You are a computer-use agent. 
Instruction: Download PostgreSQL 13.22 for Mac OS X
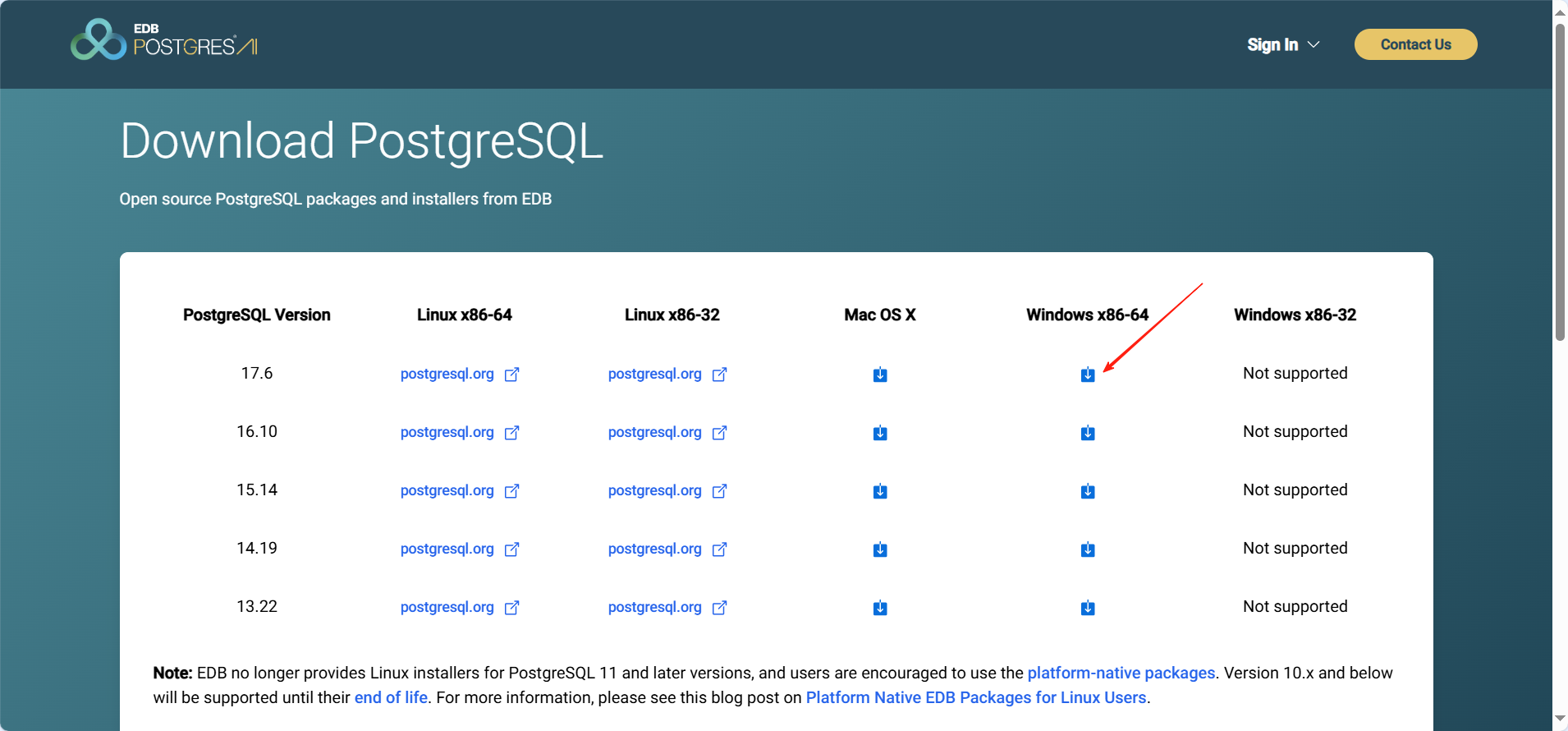(x=879, y=608)
